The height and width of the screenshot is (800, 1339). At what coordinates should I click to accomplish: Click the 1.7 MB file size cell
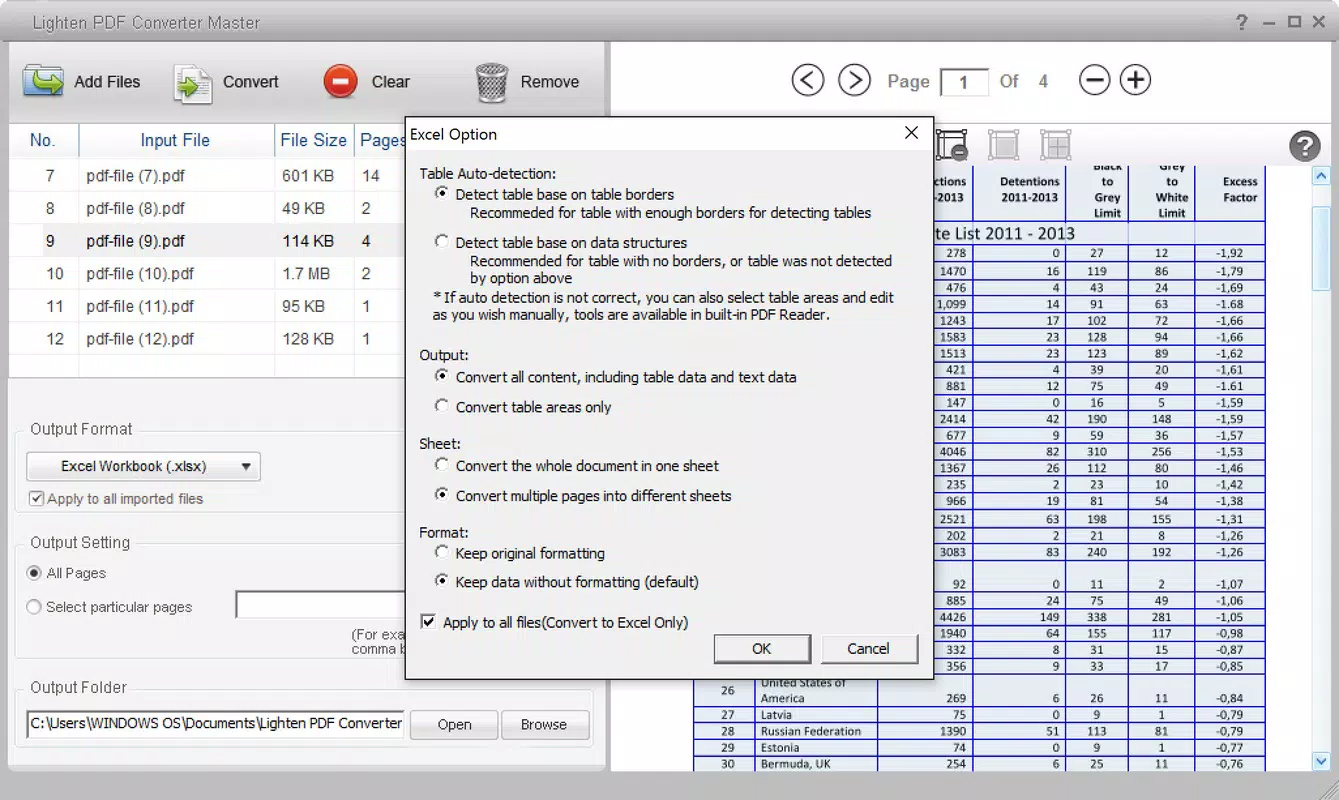point(306,273)
